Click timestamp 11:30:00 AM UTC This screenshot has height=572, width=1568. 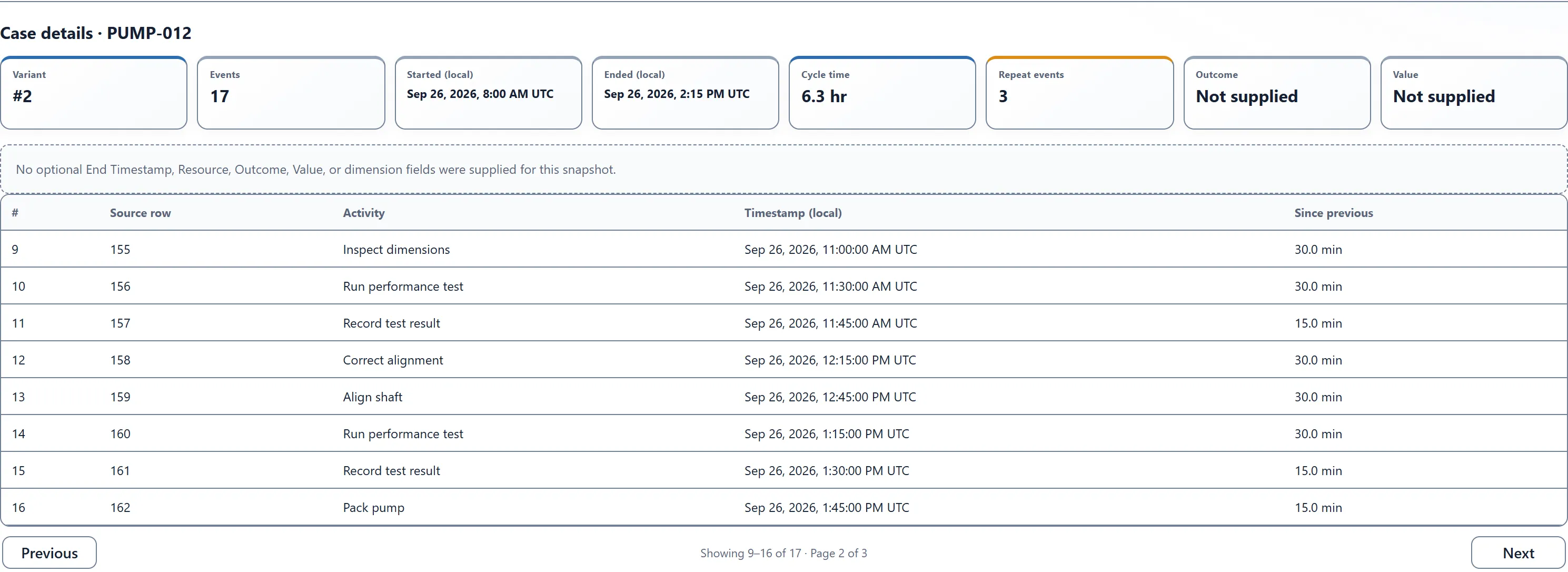tap(831, 287)
